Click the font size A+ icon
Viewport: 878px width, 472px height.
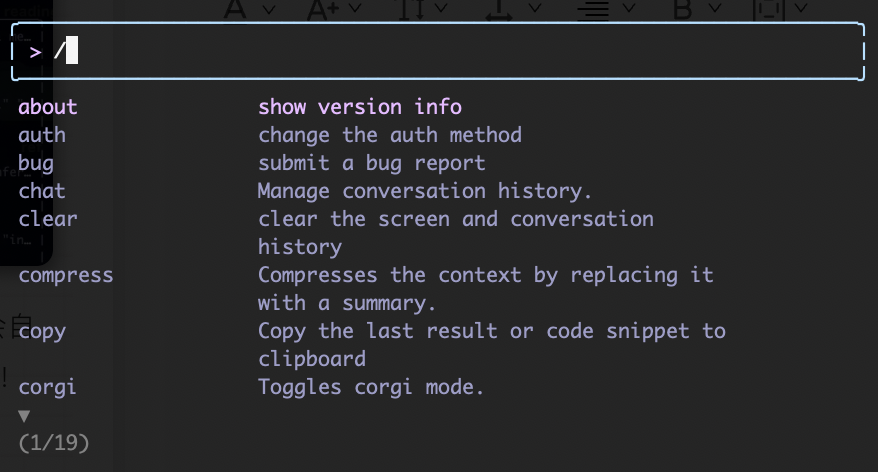(x=324, y=9)
